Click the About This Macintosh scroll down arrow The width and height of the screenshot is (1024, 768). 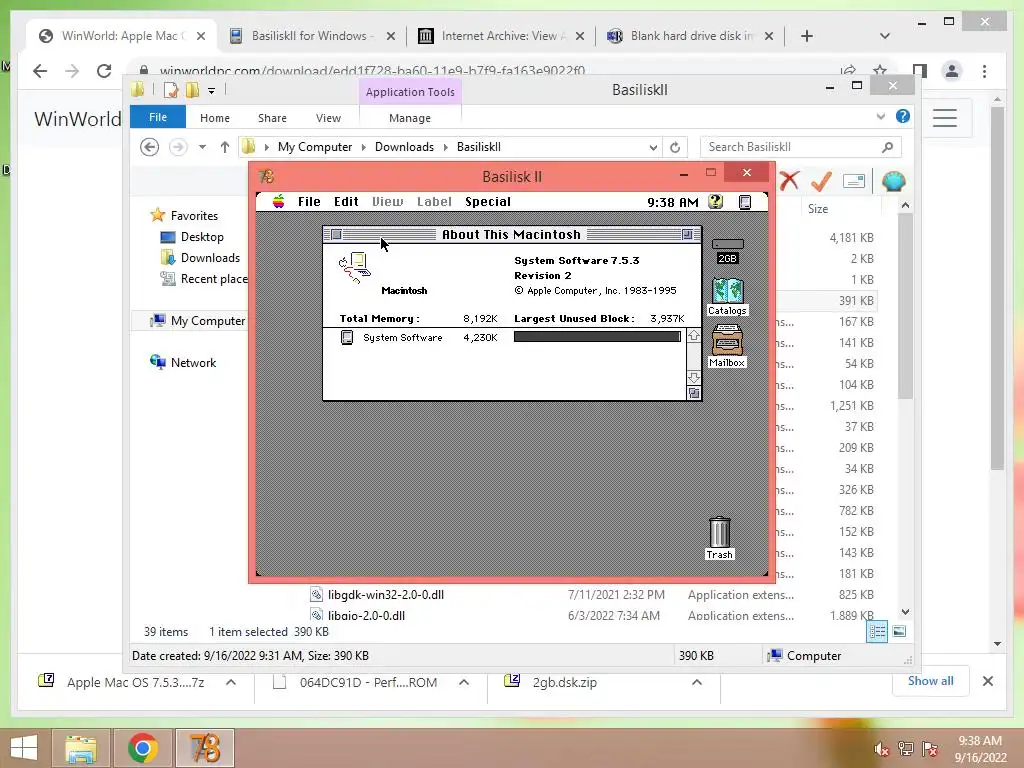(x=694, y=377)
